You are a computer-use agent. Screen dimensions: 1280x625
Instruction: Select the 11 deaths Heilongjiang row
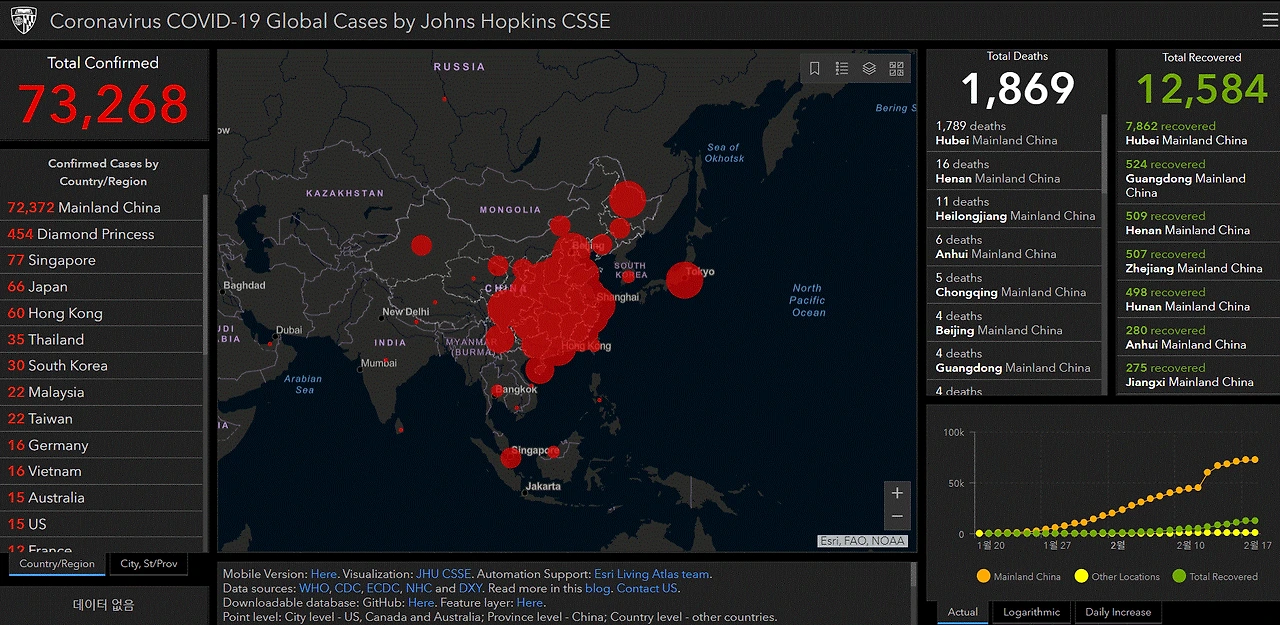pyautogui.click(x=1014, y=209)
